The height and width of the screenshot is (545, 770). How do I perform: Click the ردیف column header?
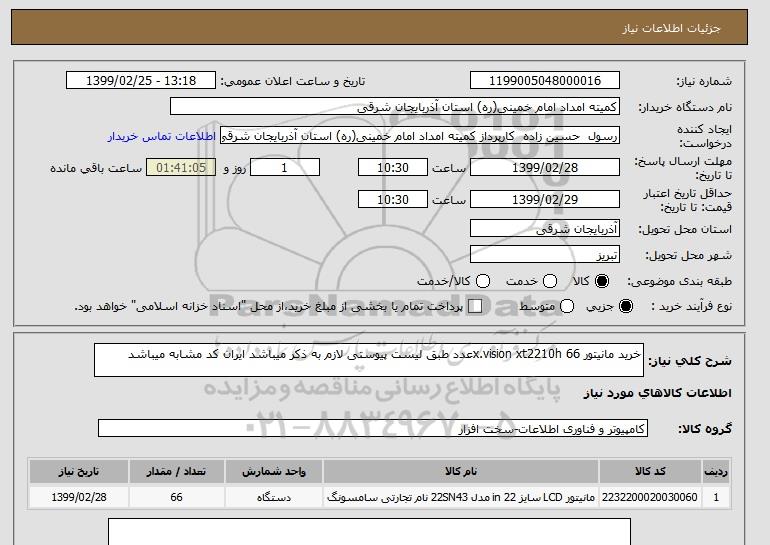716,471
